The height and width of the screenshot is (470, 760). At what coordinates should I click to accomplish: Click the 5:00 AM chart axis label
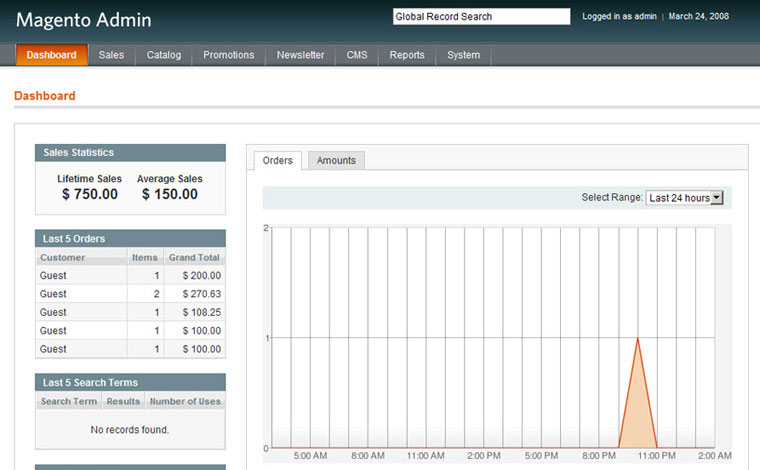tap(310, 456)
